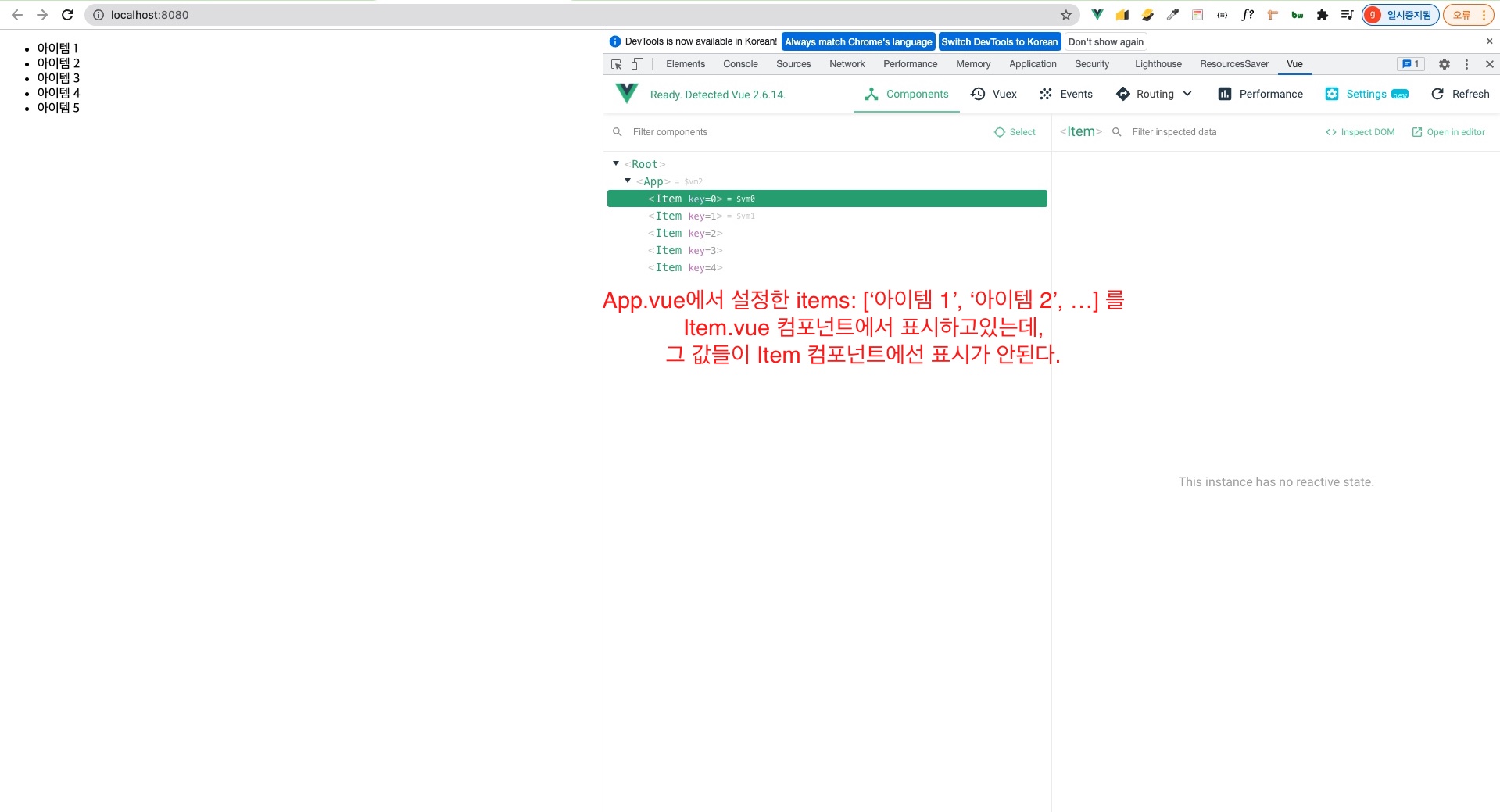1500x812 pixels.
Task: Open the Elements DevTools tab
Action: click(x=685, y=64)
